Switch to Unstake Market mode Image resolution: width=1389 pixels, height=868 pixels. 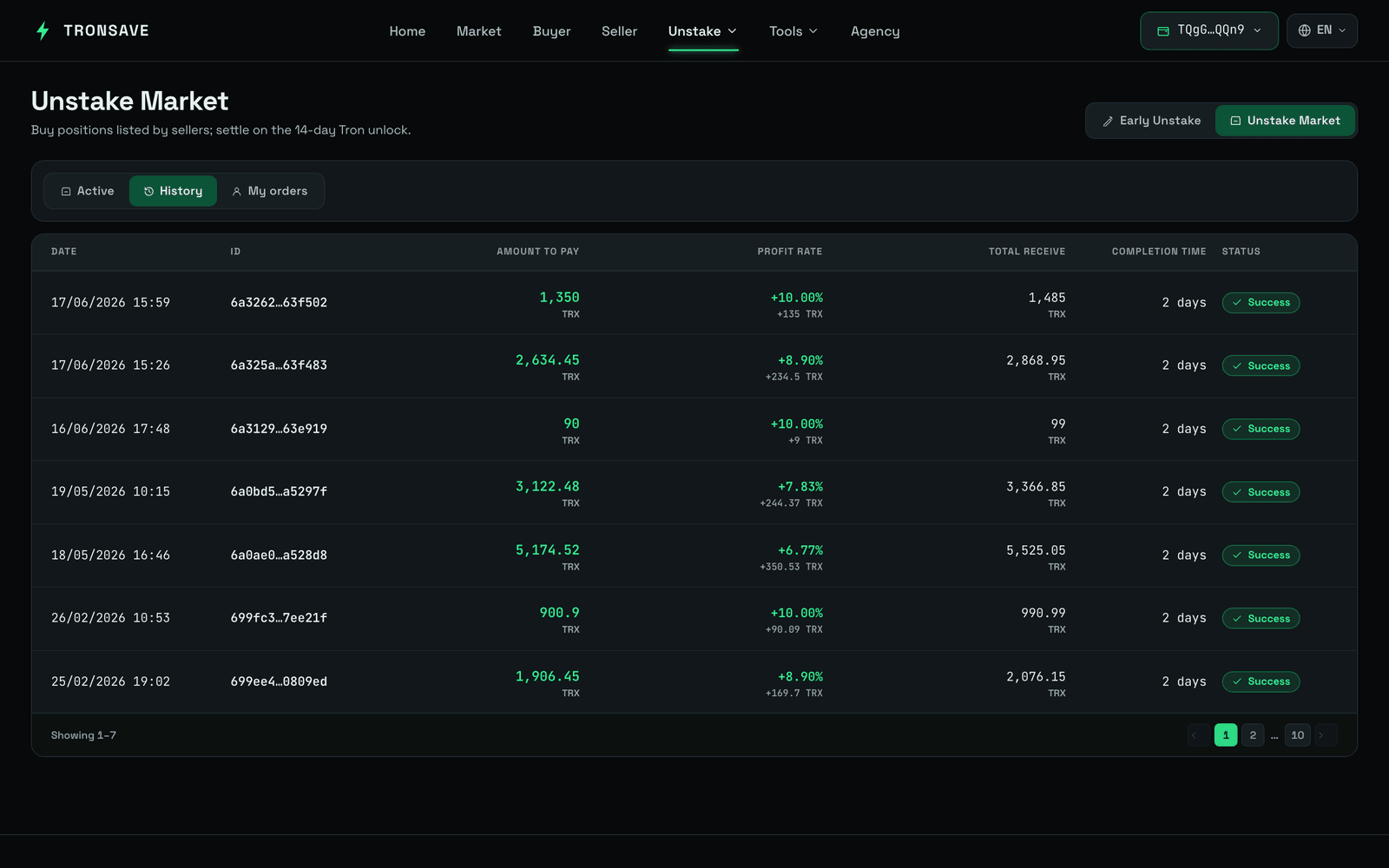tap(1285, 121)
